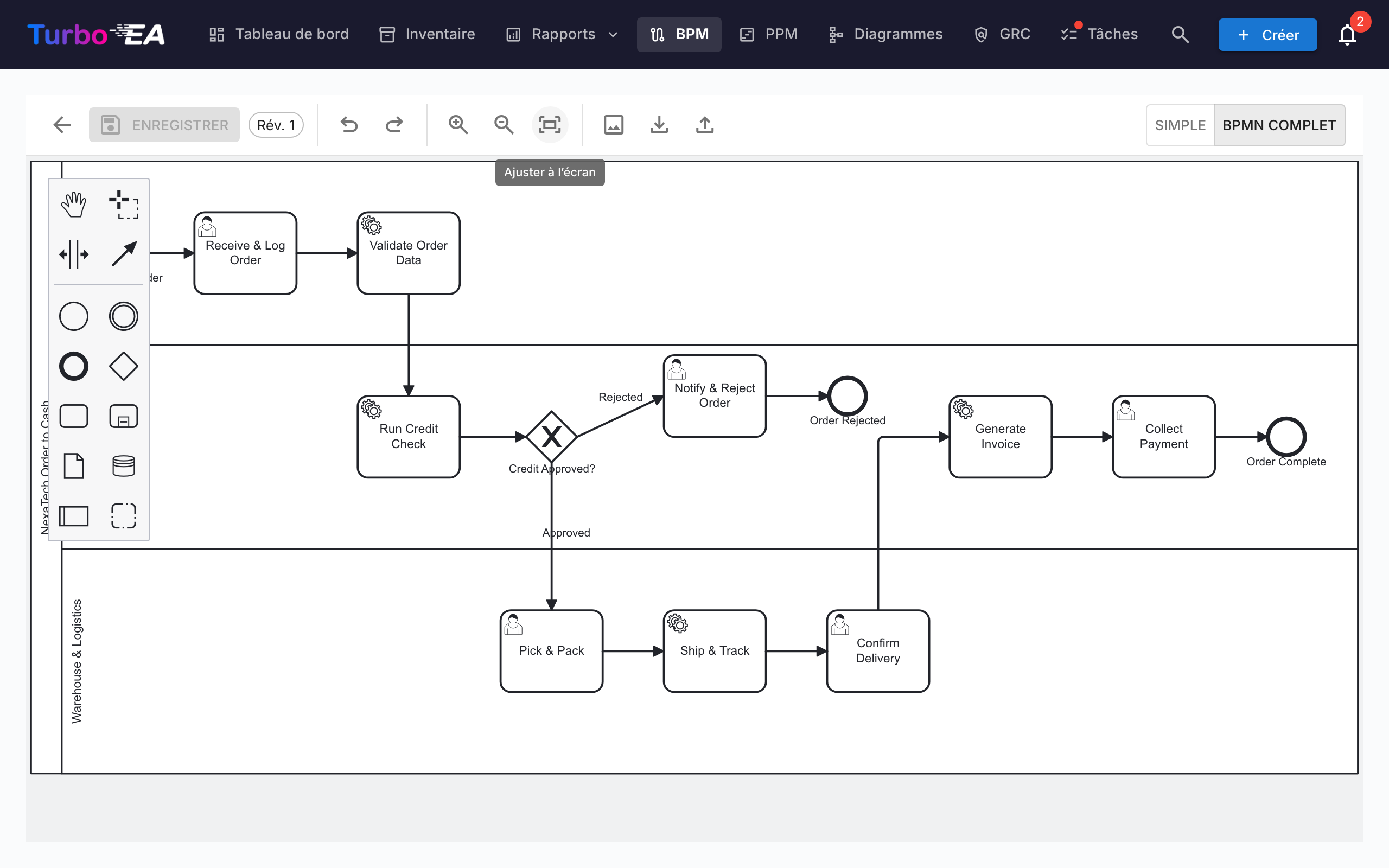Click the Warehouse & Logistics lane label
This screenshot has height=868, width=1389.
point(77,661)
